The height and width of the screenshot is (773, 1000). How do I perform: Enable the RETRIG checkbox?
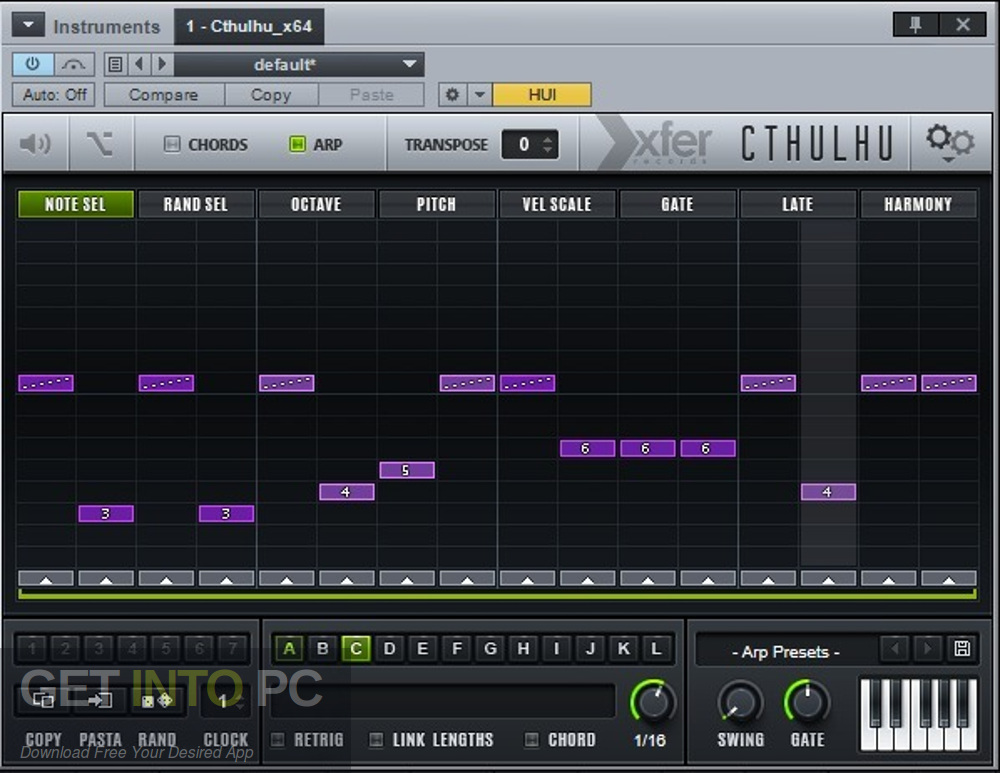278,740
